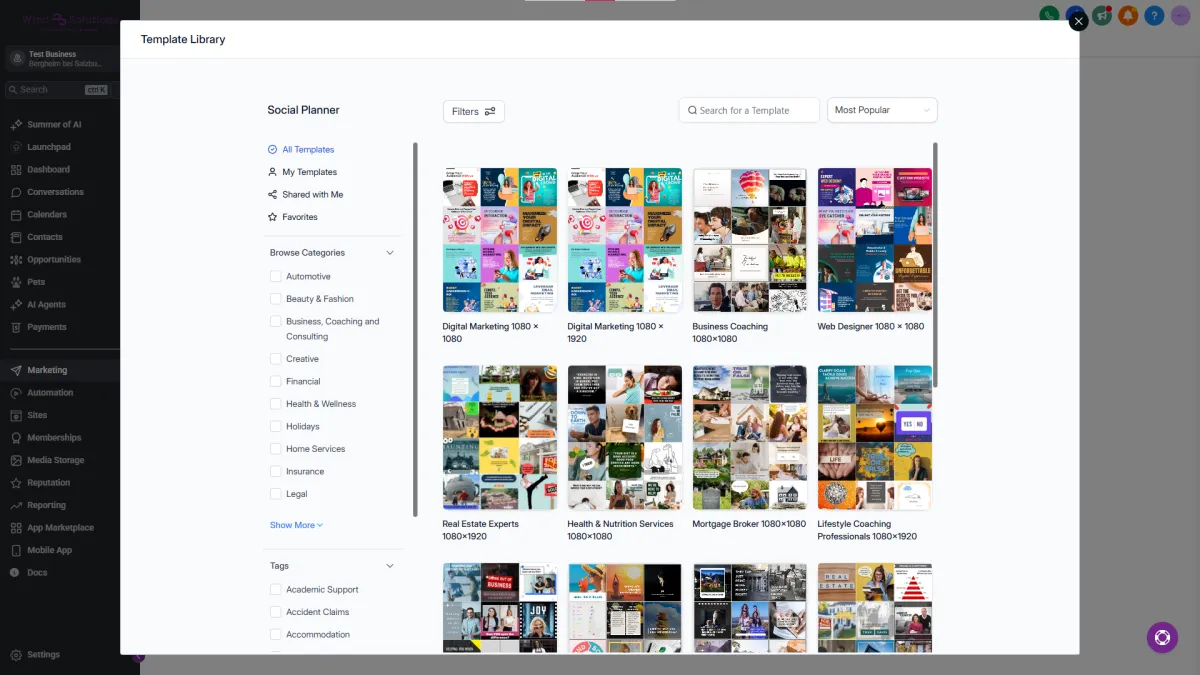
Task: Check the Business, Coaching and Consulting category
Action: tap(276, 322)
